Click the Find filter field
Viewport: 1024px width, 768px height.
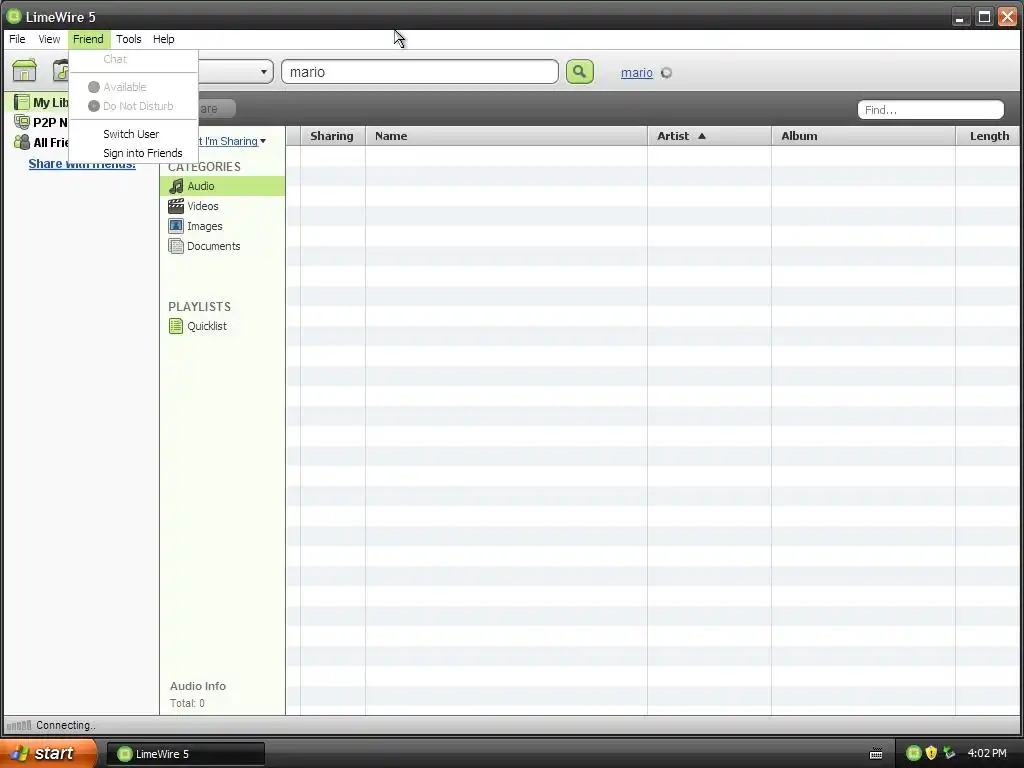coord(931,110)
